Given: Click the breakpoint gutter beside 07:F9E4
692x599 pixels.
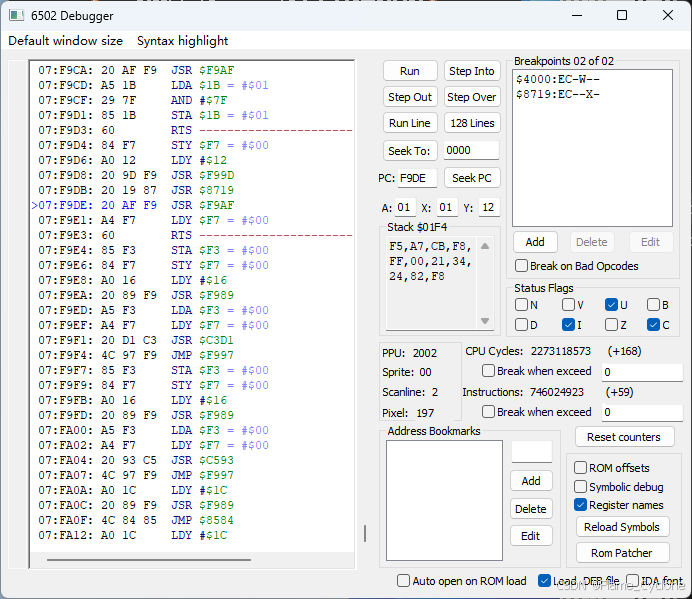Looking at the screenshot, I should pos(19,250).
